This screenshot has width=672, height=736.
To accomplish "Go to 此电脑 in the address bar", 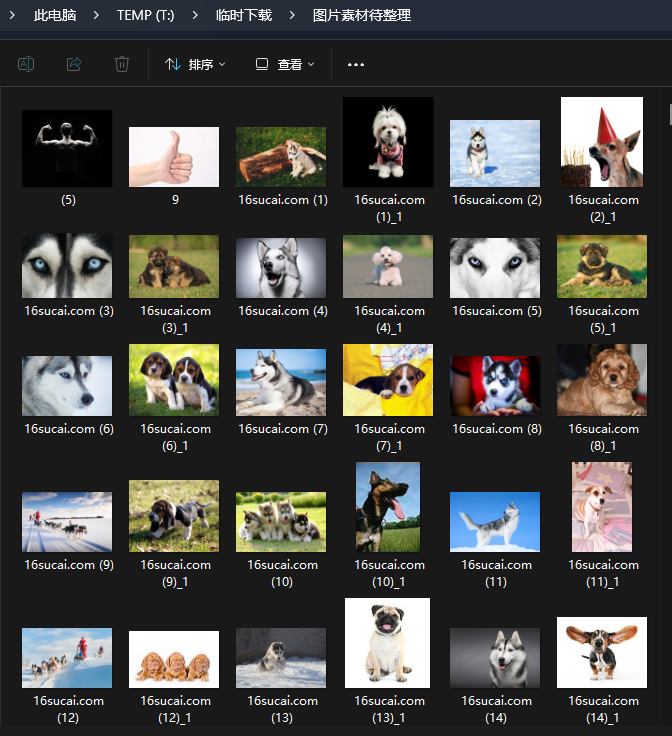I will point(55,15).
